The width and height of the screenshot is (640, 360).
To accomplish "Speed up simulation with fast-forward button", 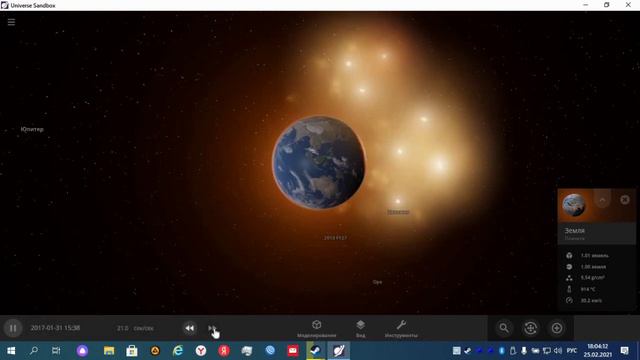I will tap(212, 328).
